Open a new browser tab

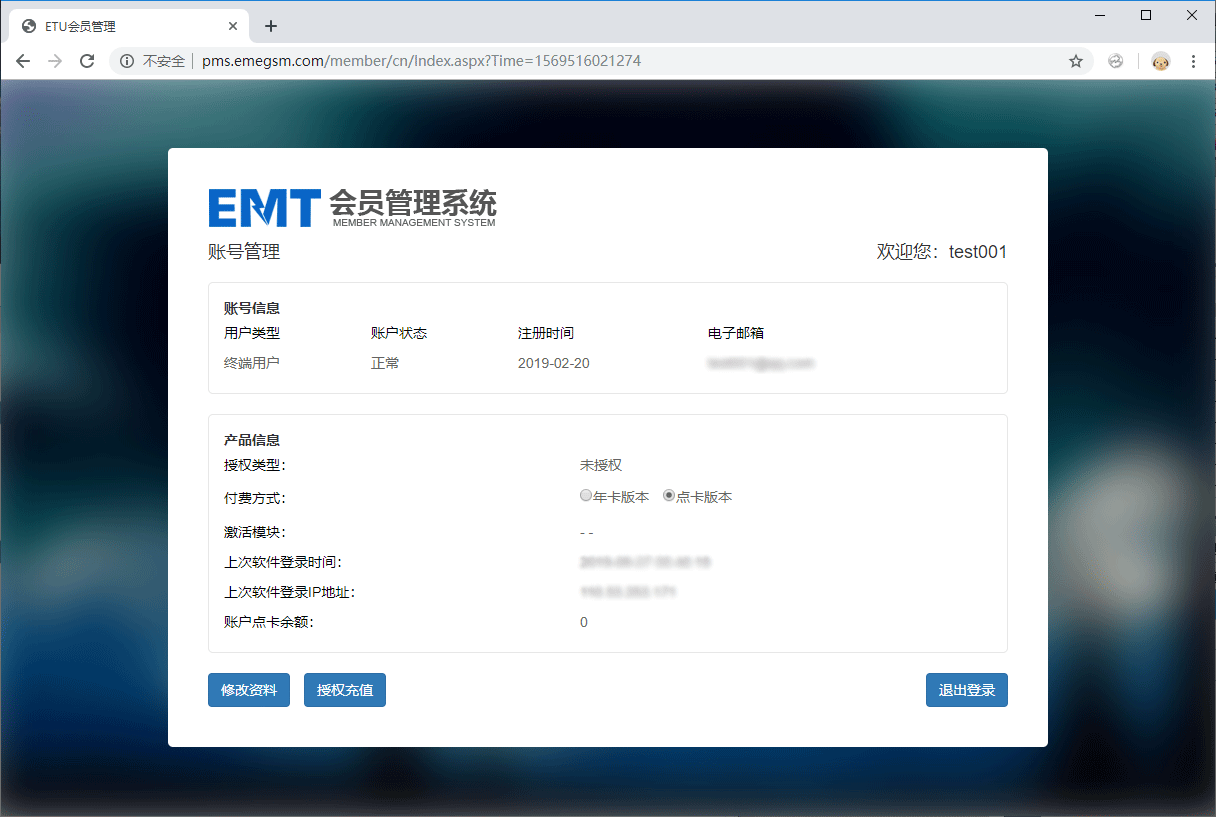click(x=270, y=26)
